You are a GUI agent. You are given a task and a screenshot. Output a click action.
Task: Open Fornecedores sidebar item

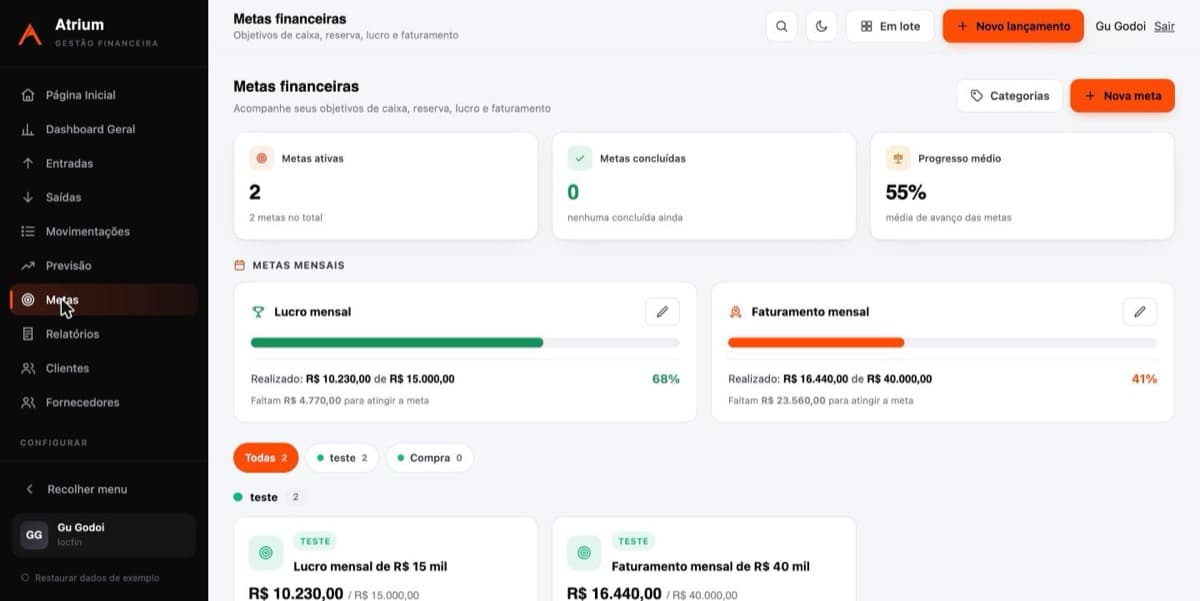pyautogui.click(x=104, y=402)
